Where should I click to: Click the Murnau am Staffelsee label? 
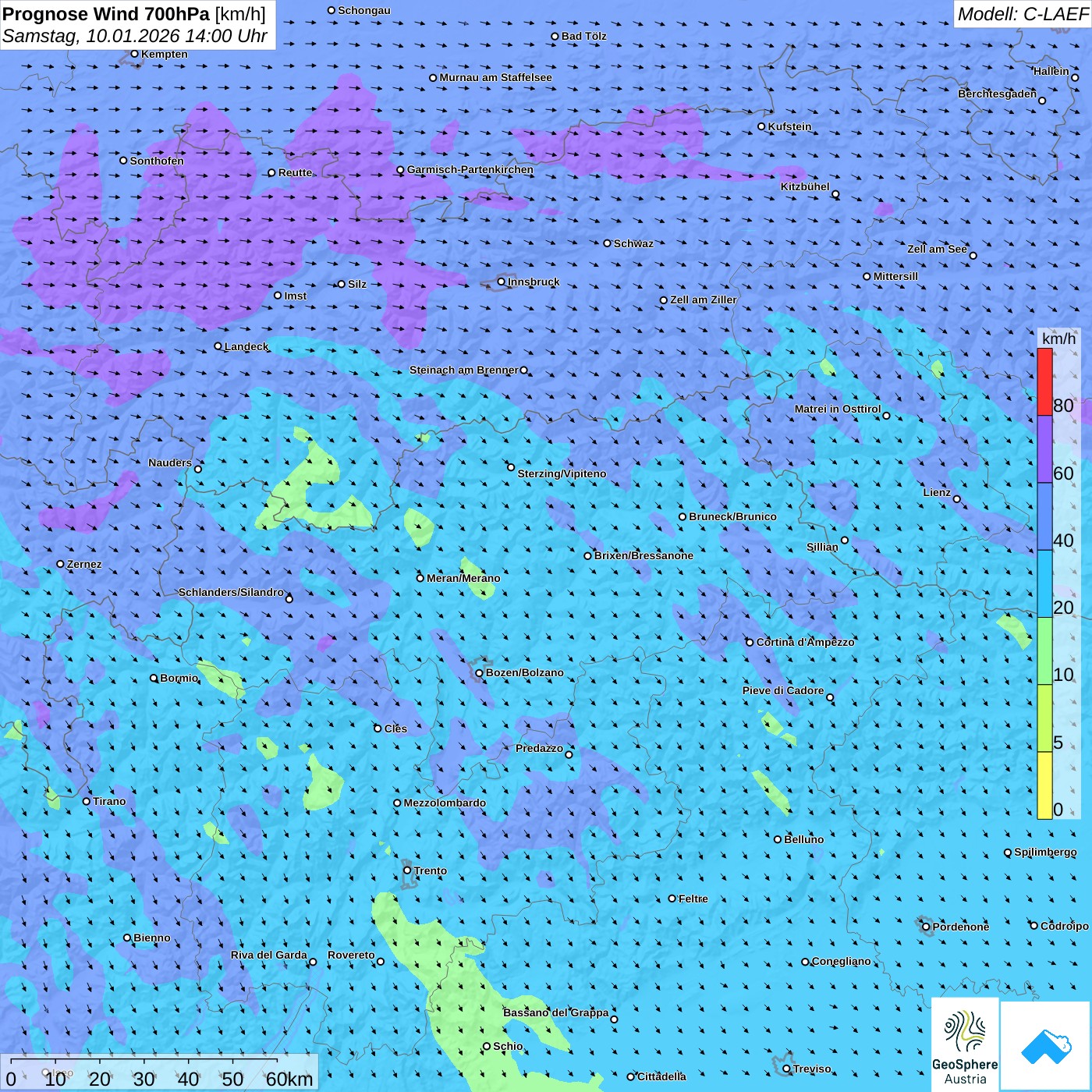pyautogui.click(x=495, y=77)
